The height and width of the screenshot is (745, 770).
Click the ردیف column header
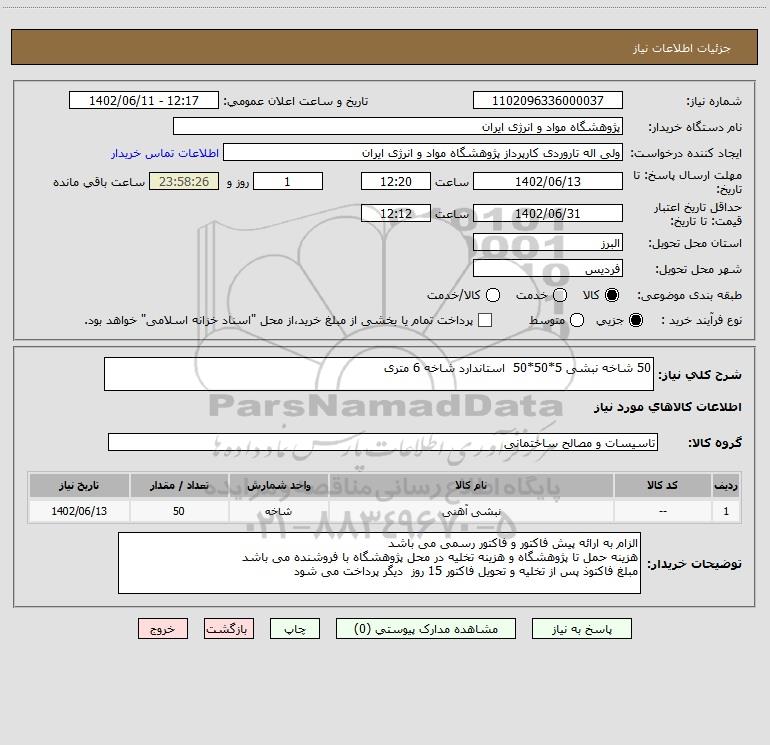tap(726, 485)
